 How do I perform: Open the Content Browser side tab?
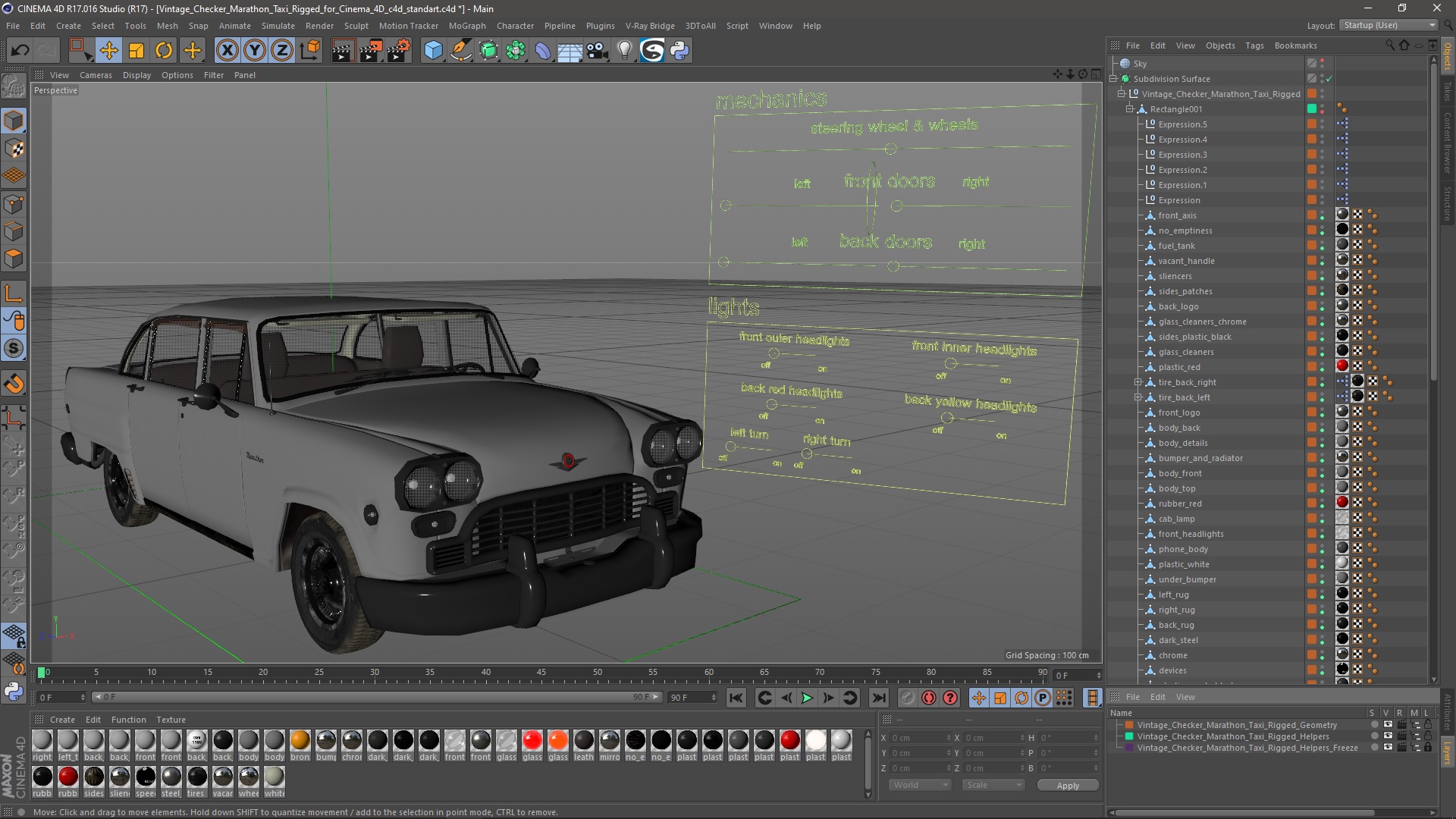(1447, 143)
